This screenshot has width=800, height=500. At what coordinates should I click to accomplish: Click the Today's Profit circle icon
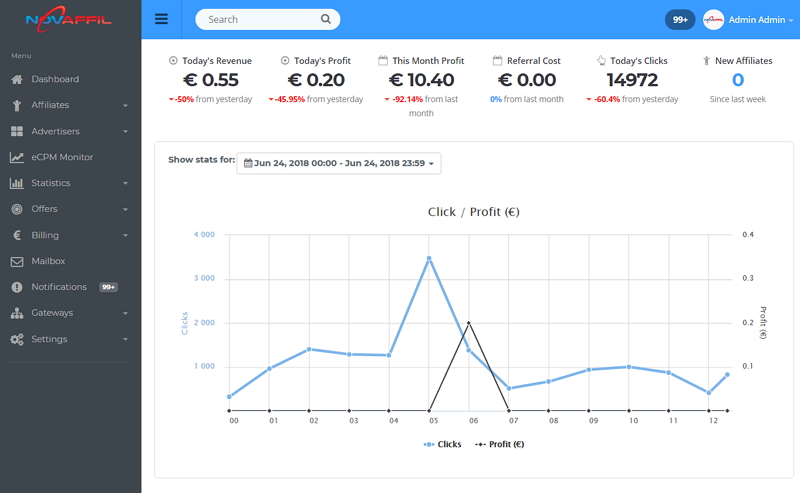click(285, 61)
